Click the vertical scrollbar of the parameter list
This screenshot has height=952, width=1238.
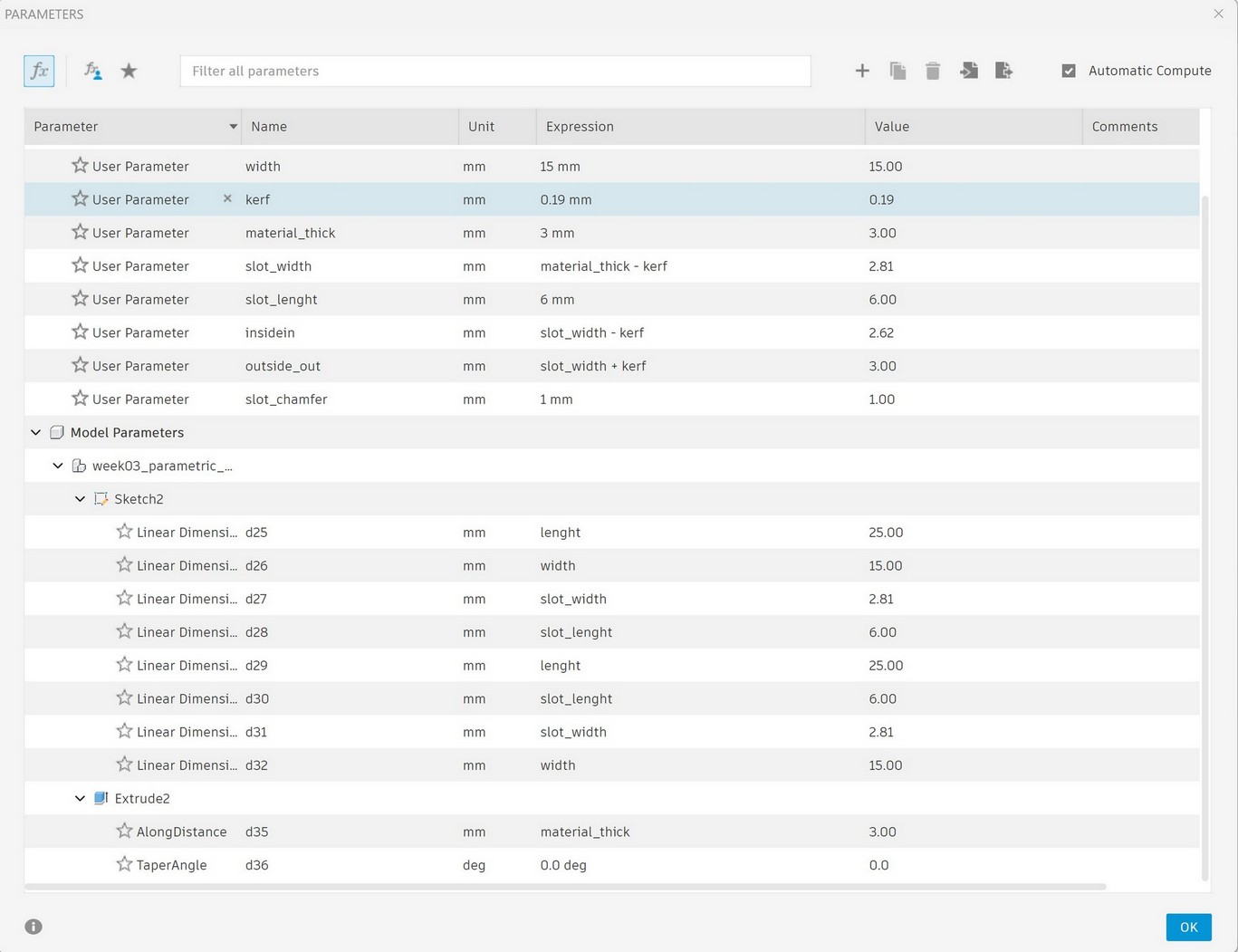coord(1204,536)
